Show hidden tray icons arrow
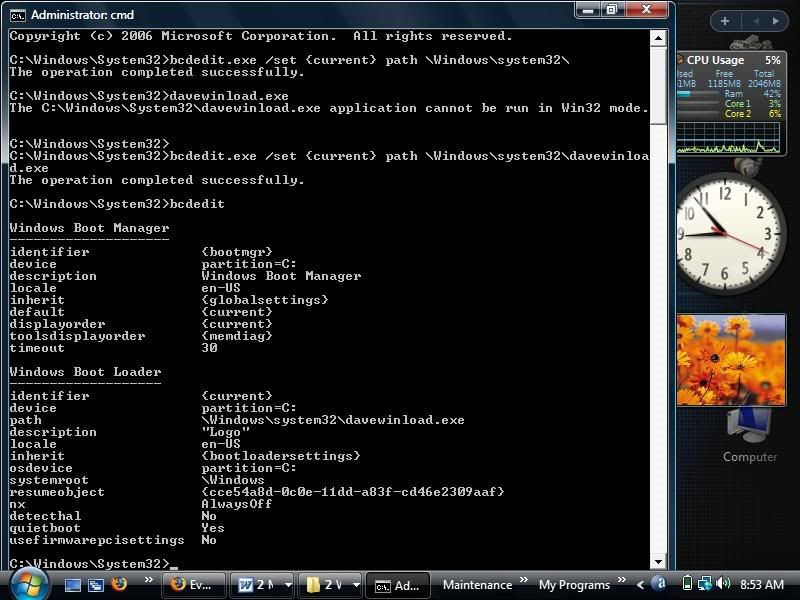Viewport: 800px width, 600px height. click(x=640, y=585)
